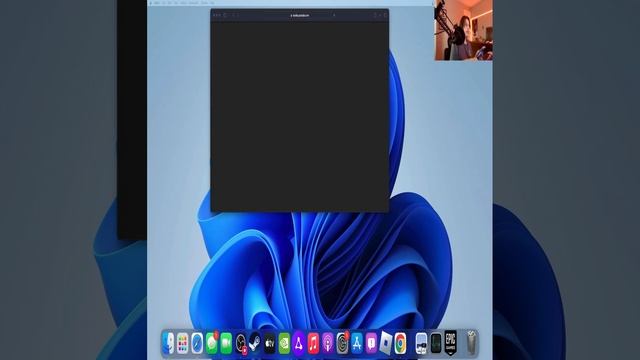The height and width of the screenshot is (360, 640).
Task: Click the webcam overlay thumbnail
Action: click(464, 30)
